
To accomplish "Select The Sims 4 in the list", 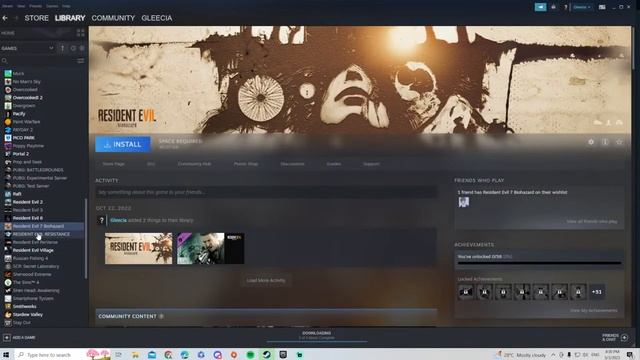I will tap(26, 282).
